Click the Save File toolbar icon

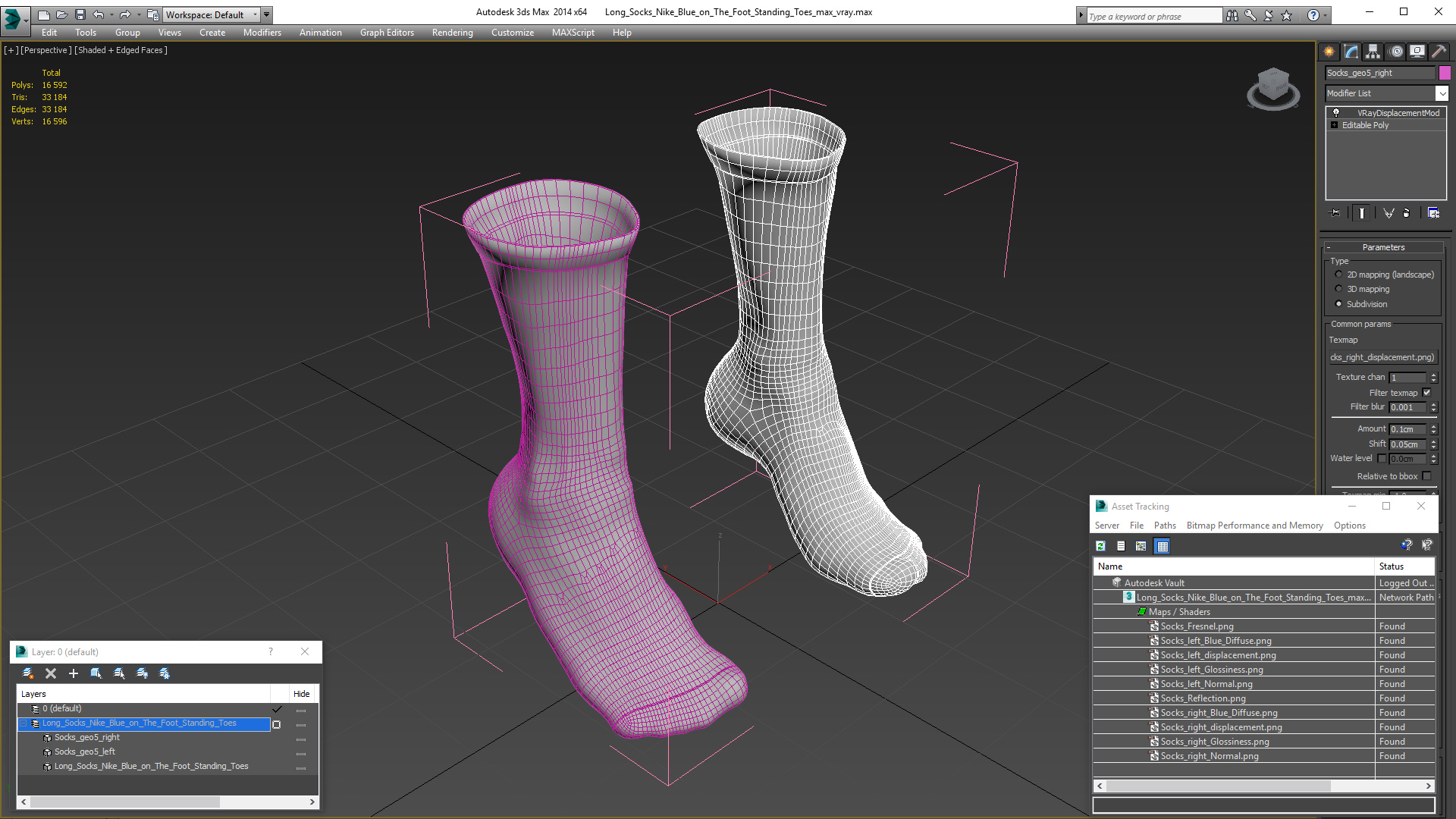pyautogui.click(x=80, y=14)
